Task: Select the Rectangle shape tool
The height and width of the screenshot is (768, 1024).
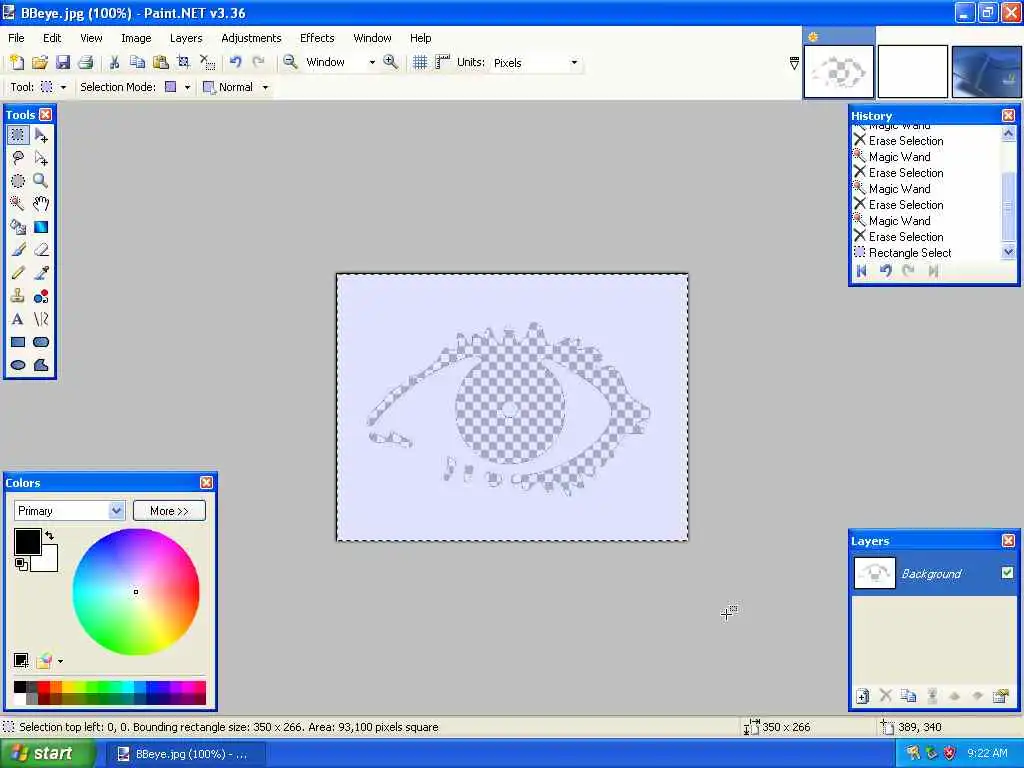Action: [18, 342]
